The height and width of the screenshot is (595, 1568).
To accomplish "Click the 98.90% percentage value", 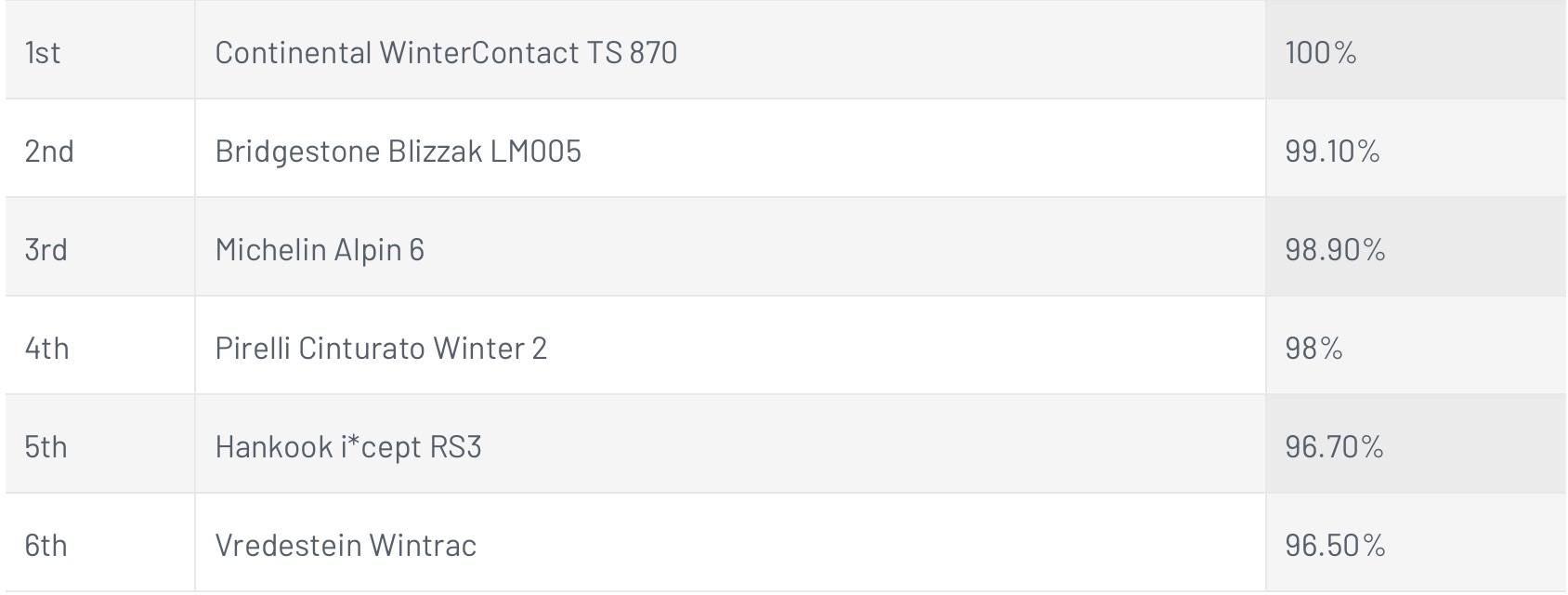I will (x=1335, y=249).
